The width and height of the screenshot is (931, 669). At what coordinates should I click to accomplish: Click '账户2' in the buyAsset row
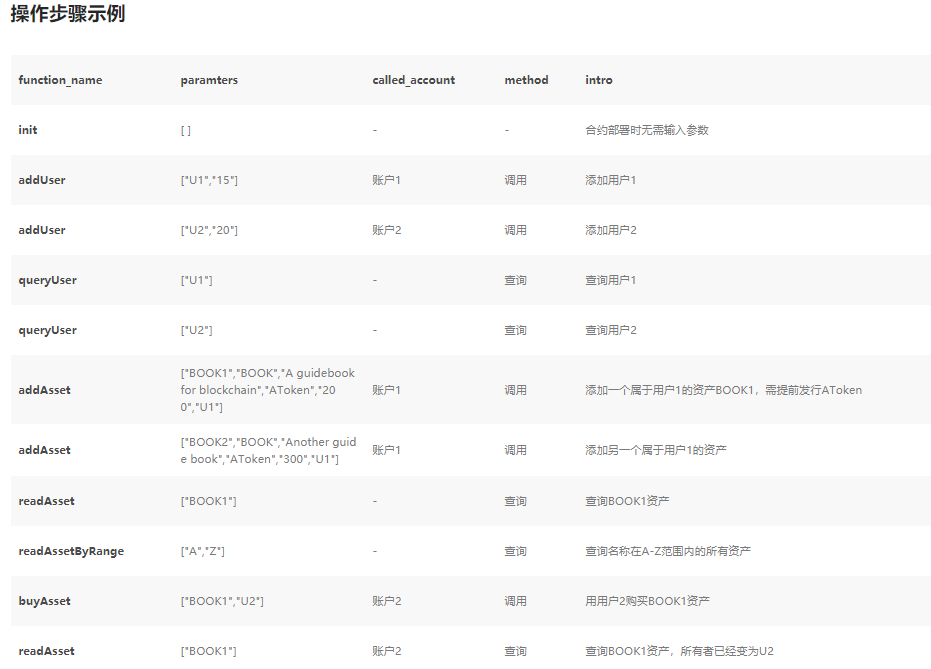click(x=387, y=601)
